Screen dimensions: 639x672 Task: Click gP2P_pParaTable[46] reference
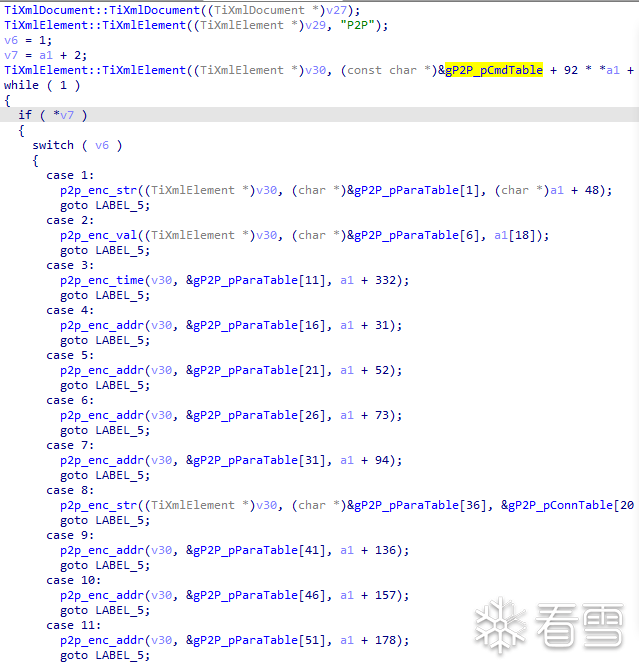point(258,595)
